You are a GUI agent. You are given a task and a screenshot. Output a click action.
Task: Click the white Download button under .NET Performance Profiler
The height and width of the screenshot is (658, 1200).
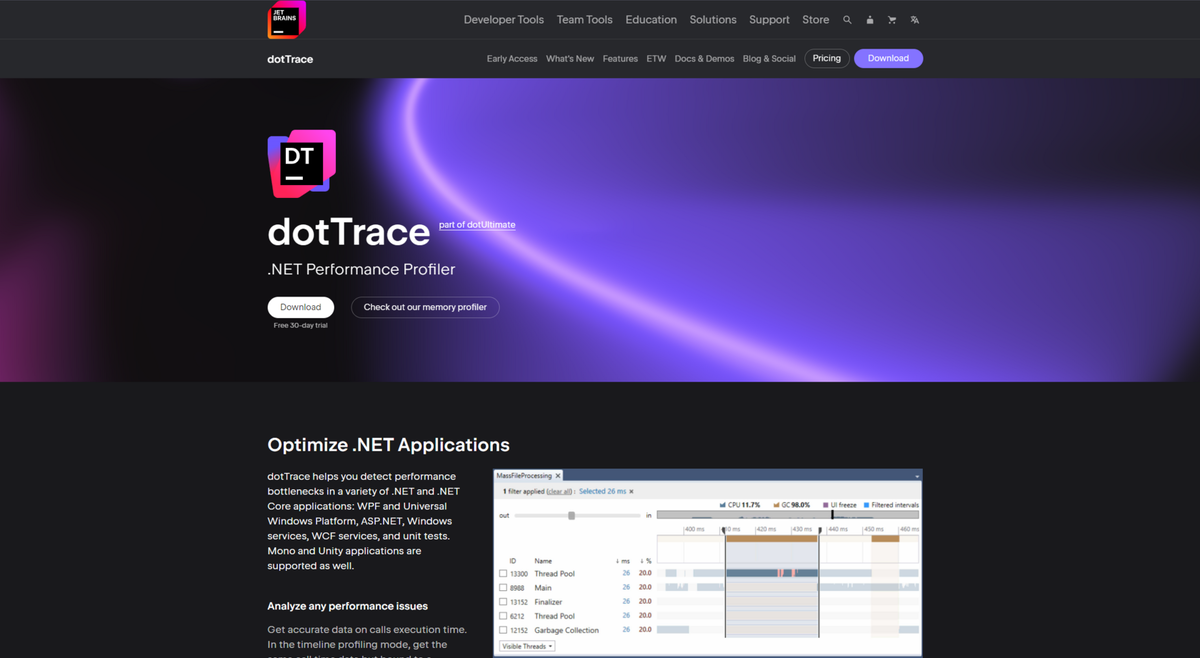[x=301, y=307]
